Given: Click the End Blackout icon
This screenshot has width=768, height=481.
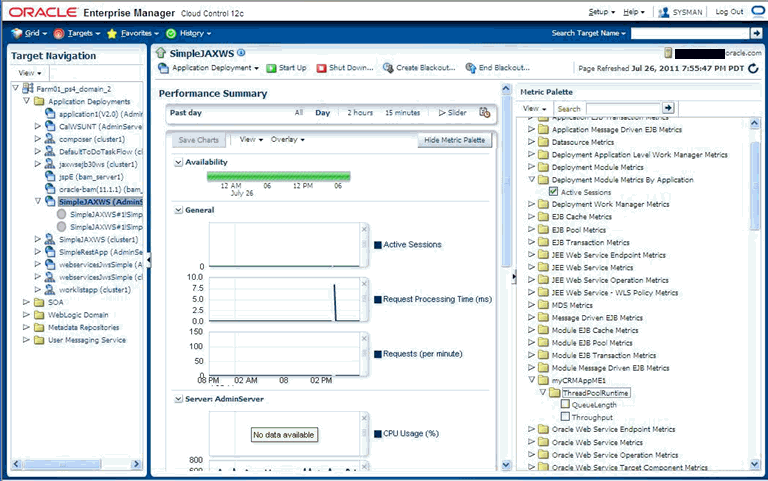Looking at the screenshot, I should point(471,68).
